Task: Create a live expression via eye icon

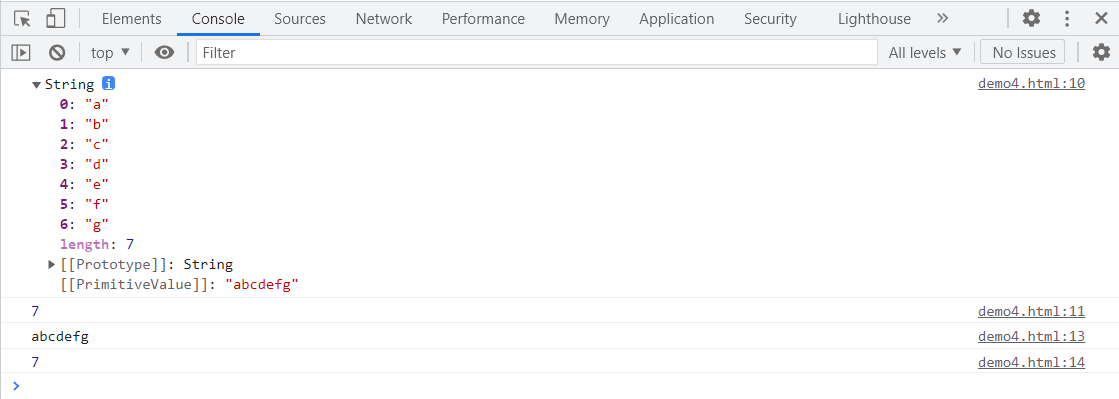Action: point(165,52)
